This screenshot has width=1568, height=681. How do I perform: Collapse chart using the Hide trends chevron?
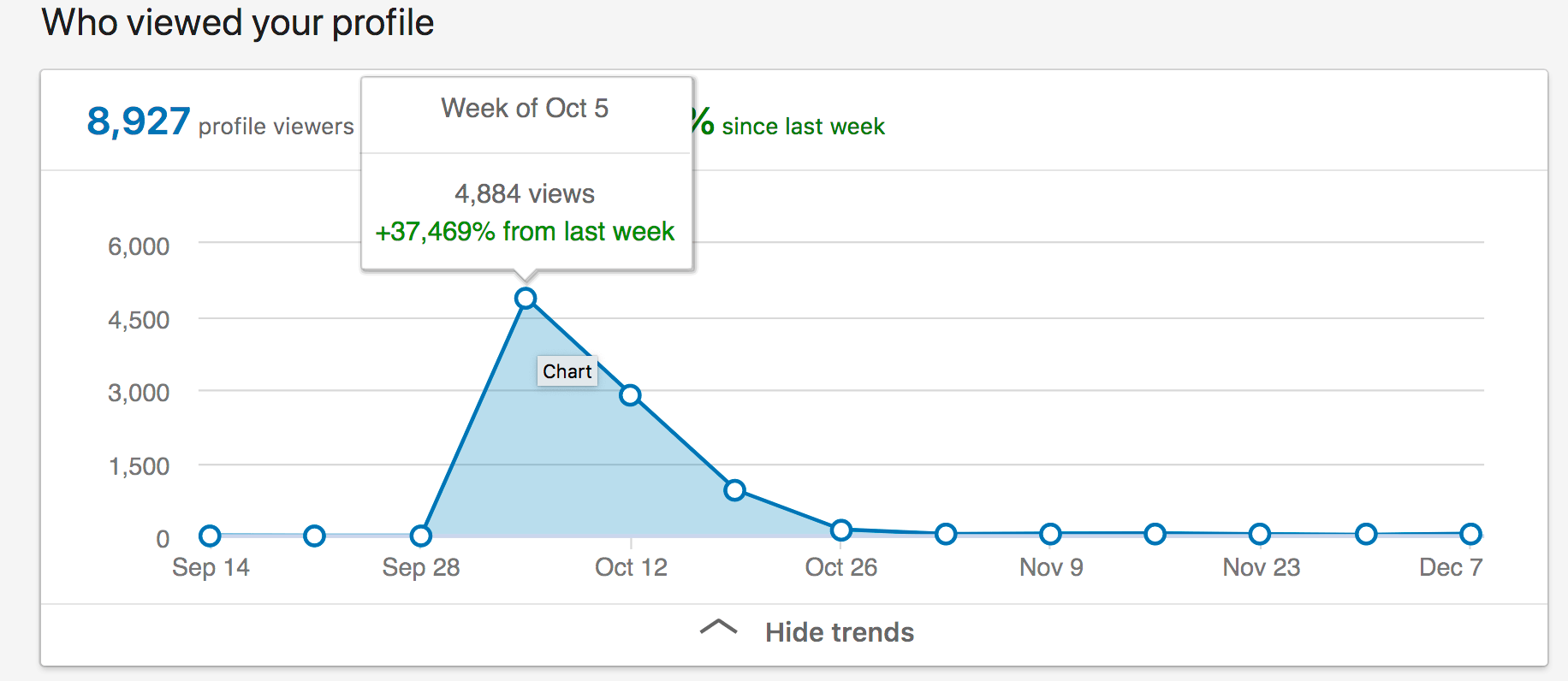(x=718, y=628)
